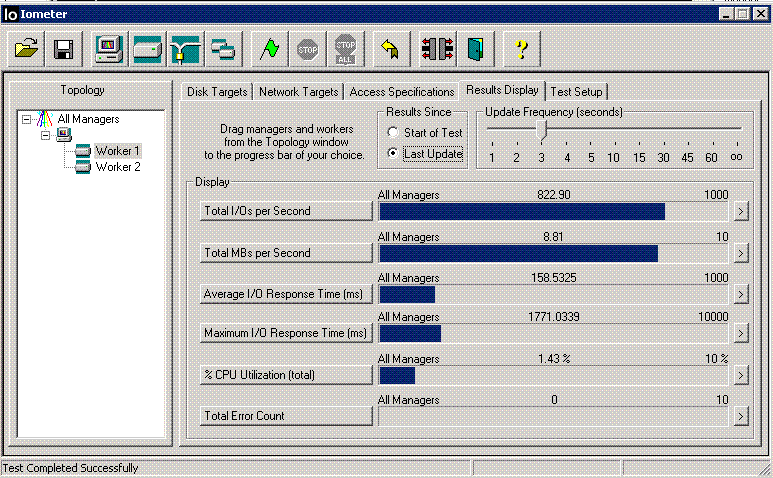Viewport: 773px width, 478px height.
Task: Click the Start Disk Worker icon
Action: point(147,48)
